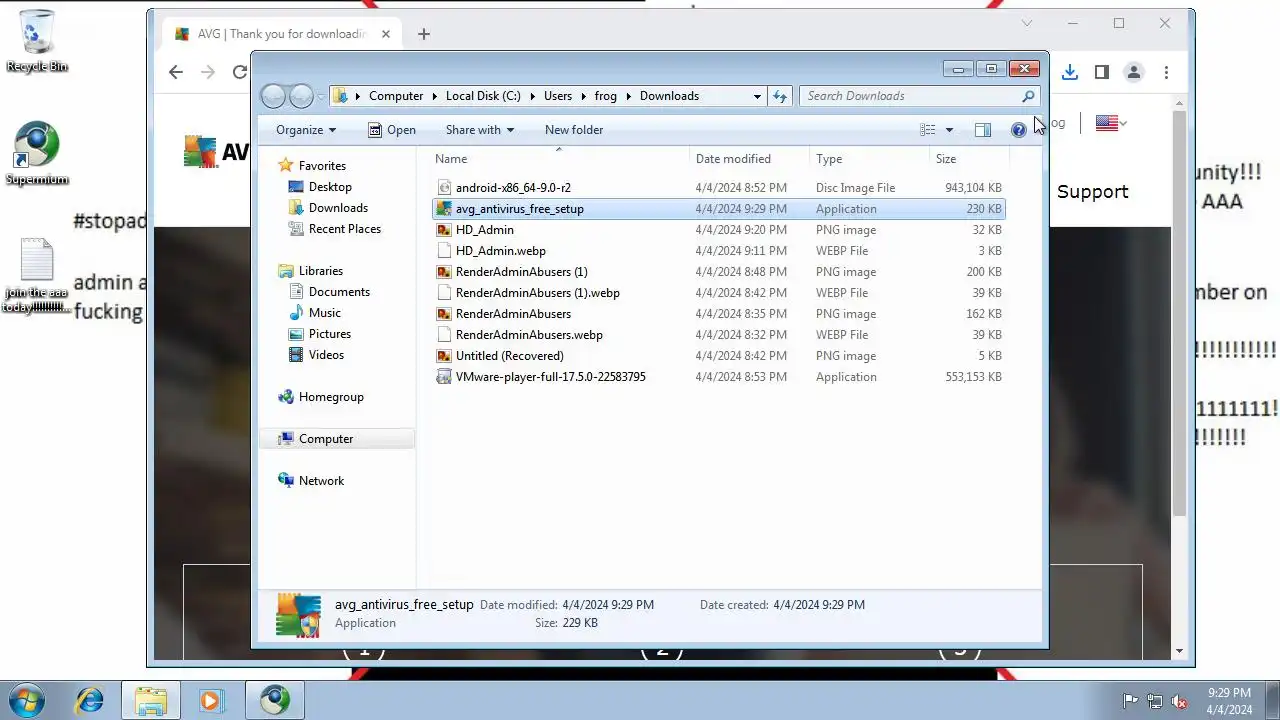Click browser back arrow
The height and width of the screenshot is (720, 1280).
coord(176,72)
